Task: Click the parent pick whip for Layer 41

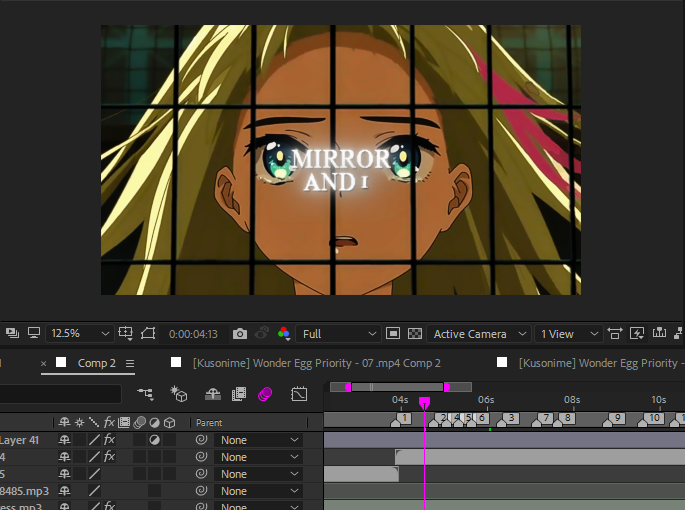Action: pos(201,440)
